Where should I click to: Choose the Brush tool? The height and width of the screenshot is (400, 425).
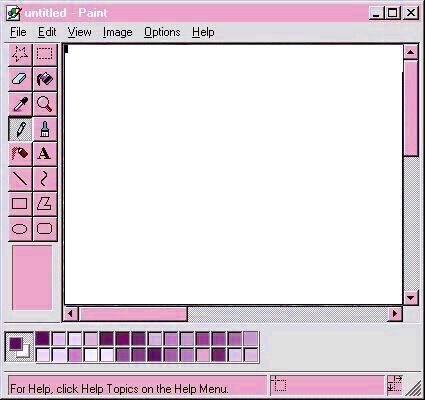(45, 129)
